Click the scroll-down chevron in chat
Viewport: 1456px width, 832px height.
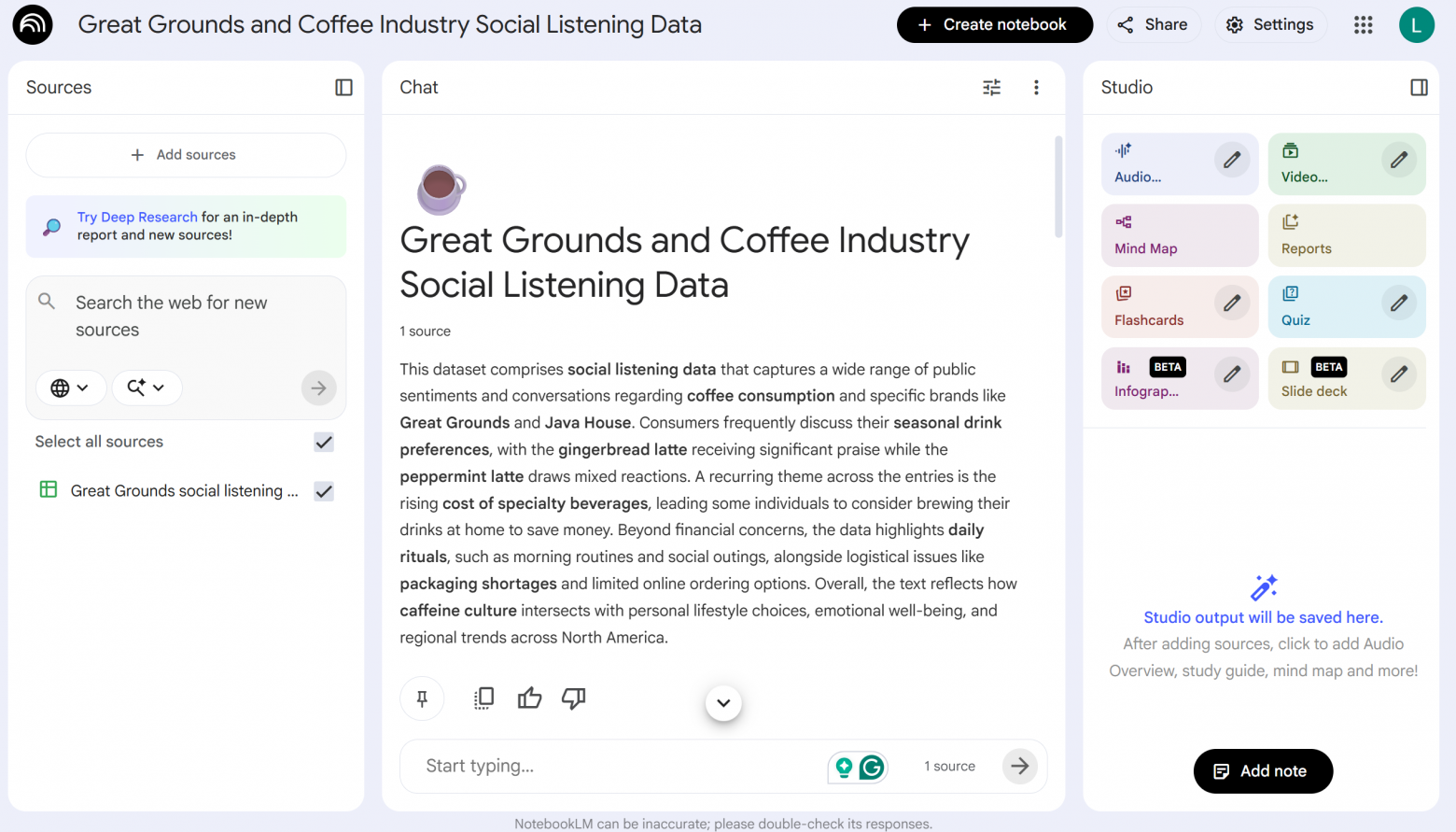[x=723, y=703]
